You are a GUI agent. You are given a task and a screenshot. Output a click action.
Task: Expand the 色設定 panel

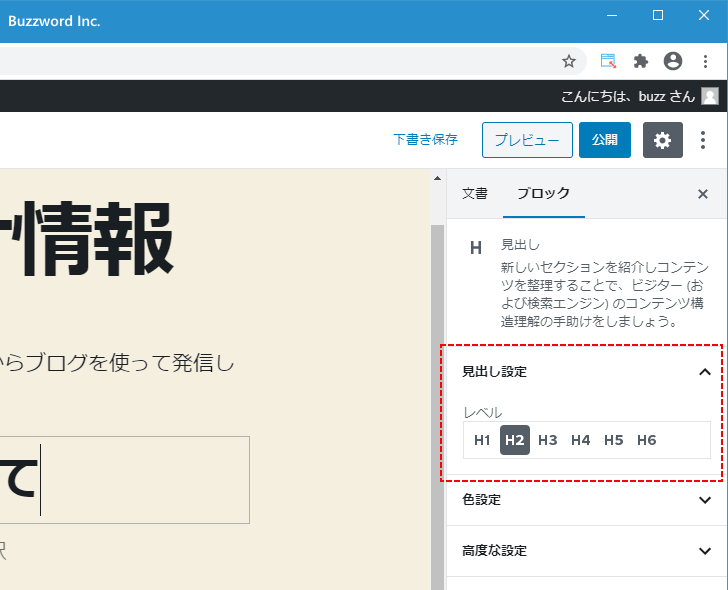(x=586, y=500)
